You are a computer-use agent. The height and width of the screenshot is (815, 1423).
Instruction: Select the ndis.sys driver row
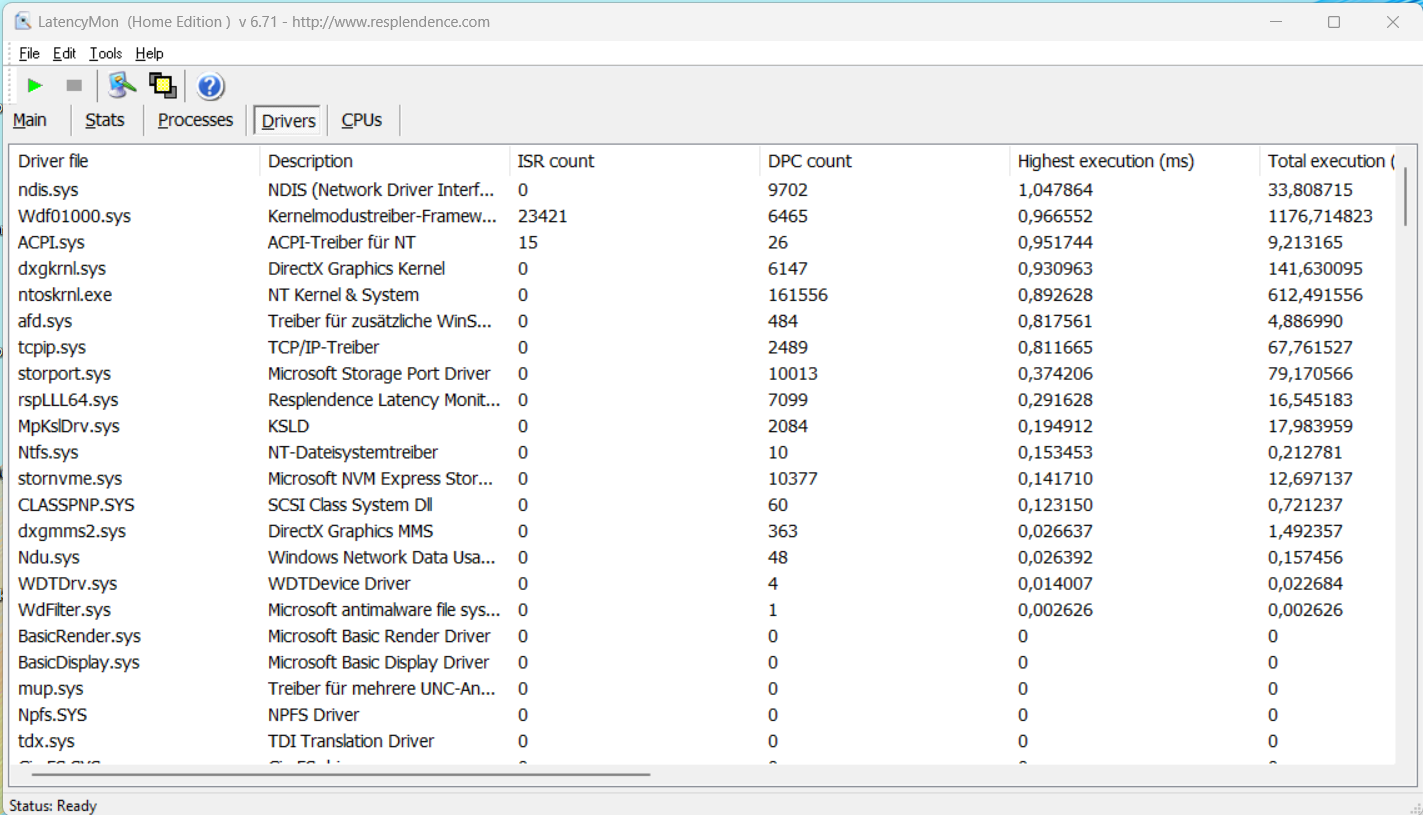click(702, 190)
